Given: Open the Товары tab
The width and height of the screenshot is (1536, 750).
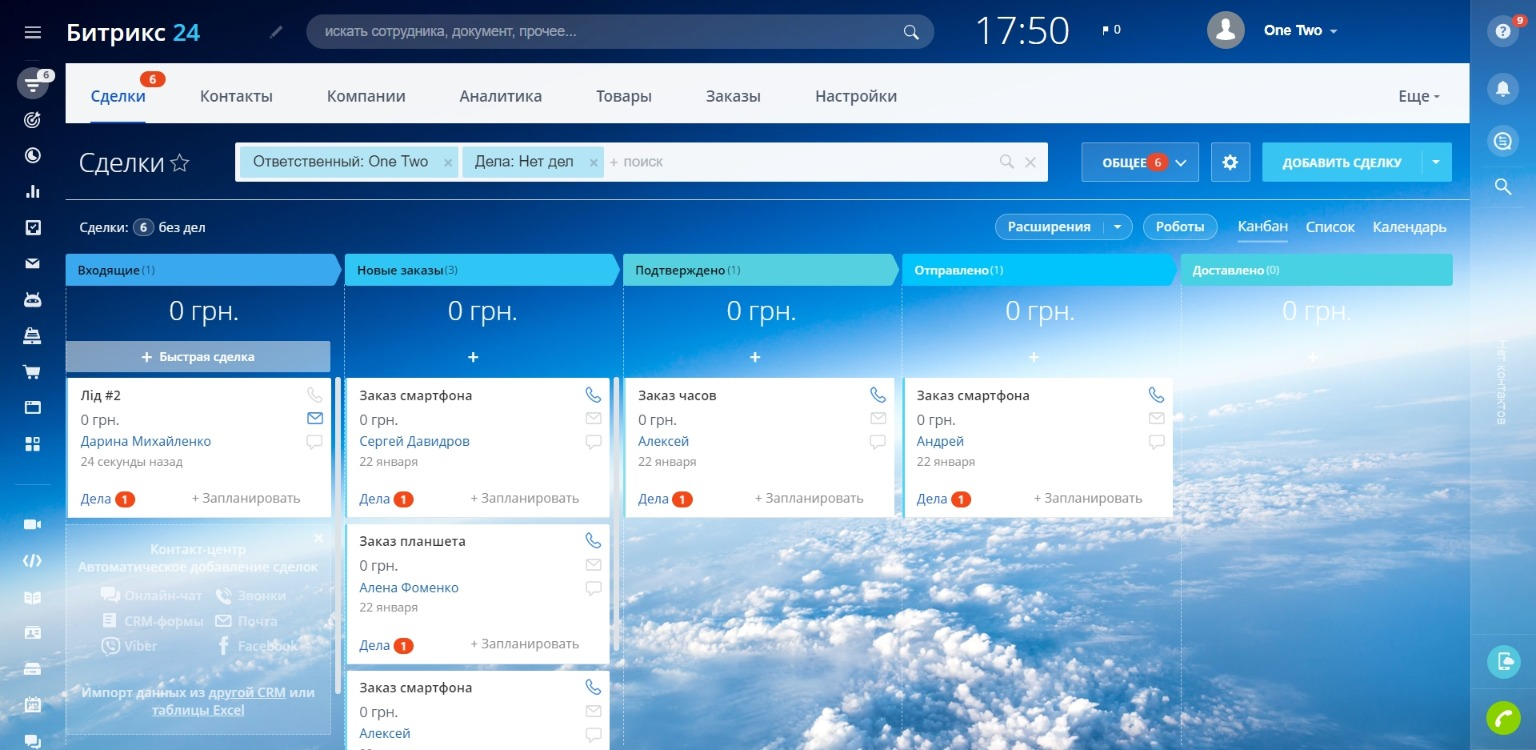Looking at the screenshot, I should [x=624, y=97].
